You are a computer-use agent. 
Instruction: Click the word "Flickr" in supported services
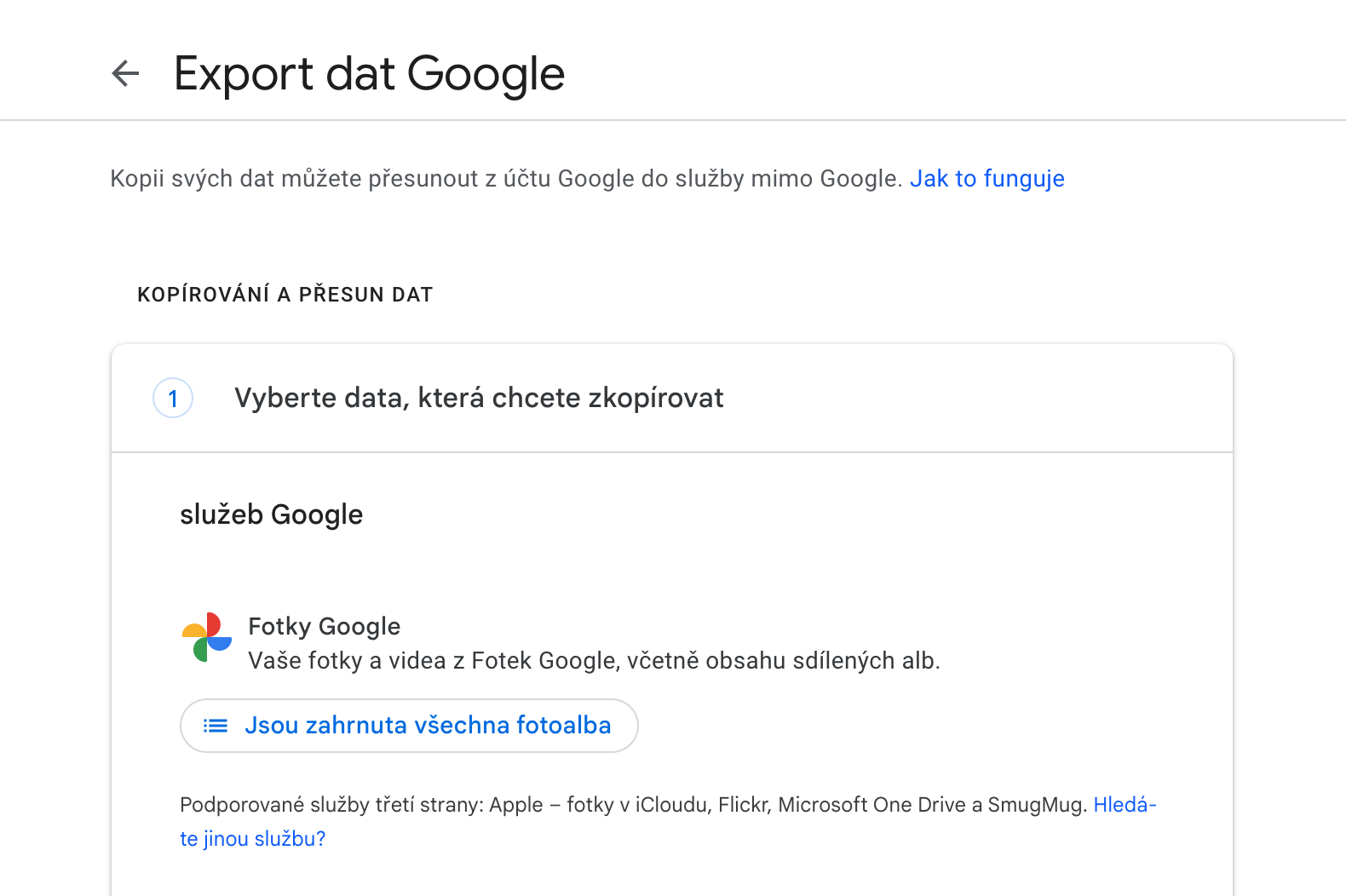coord(744,805)
